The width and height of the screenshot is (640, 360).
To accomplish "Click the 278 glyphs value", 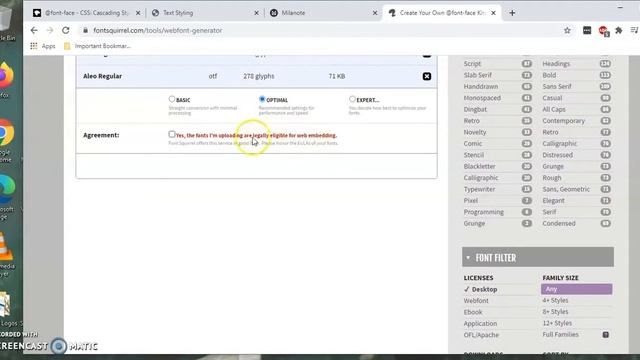I will [x=259, y=76].
